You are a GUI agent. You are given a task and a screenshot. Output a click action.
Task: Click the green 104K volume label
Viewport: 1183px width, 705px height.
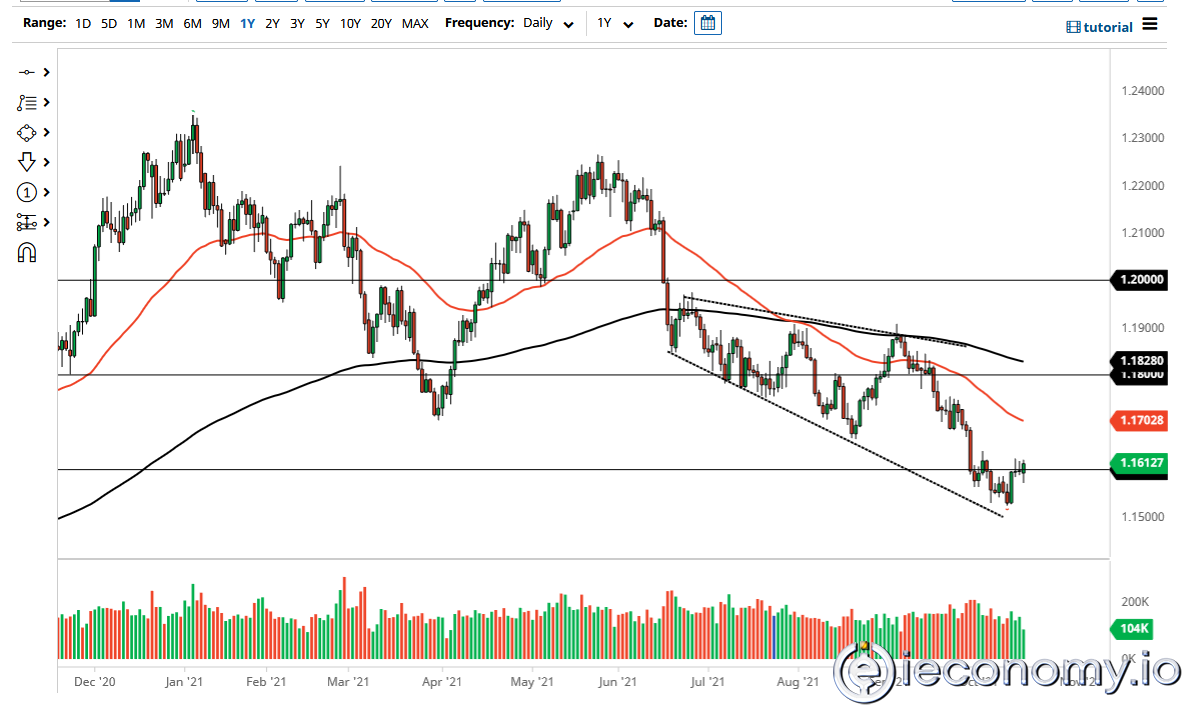(1131, 629)
